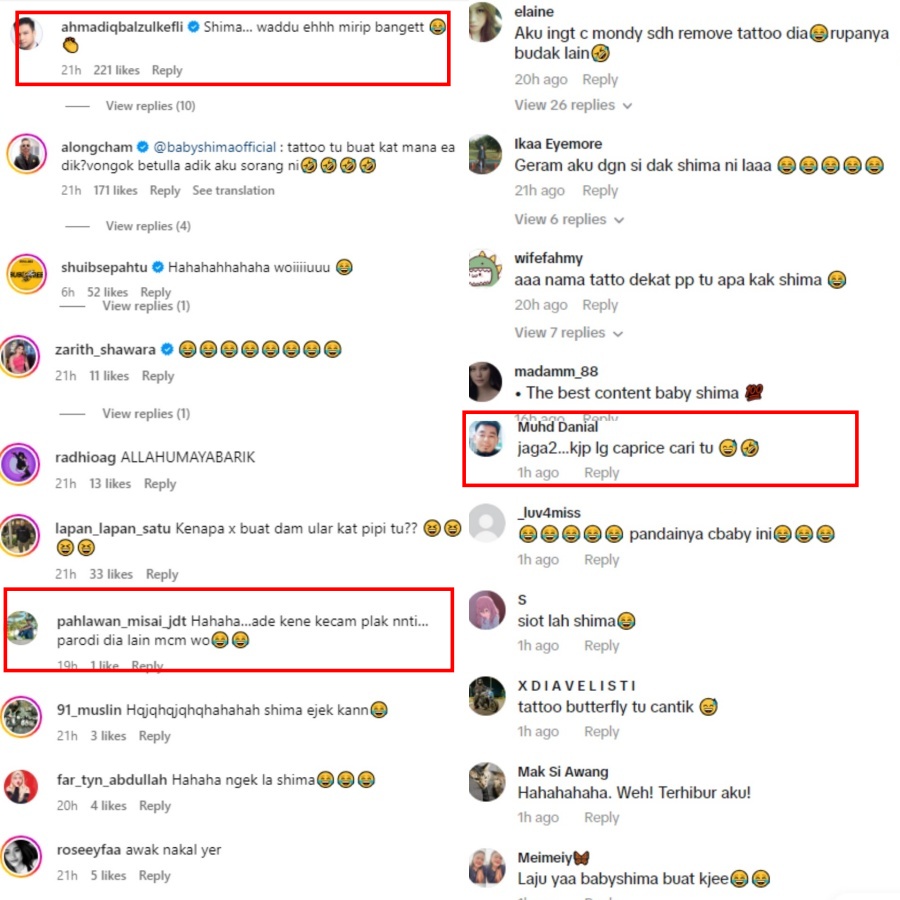Reply to Muhd Danial's comment
Image resolution: width=900 pixels, height=900 pixels.
602,472
